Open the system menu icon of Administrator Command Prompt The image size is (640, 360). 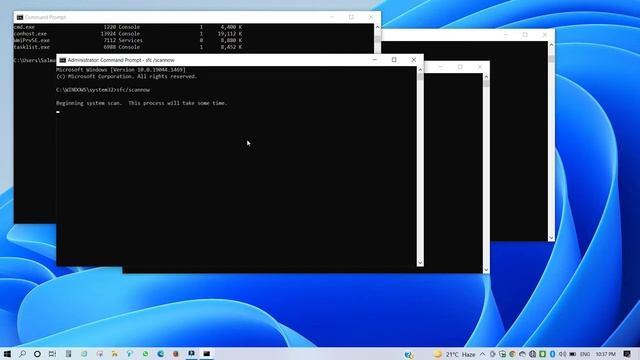click(x=62, y=60)
